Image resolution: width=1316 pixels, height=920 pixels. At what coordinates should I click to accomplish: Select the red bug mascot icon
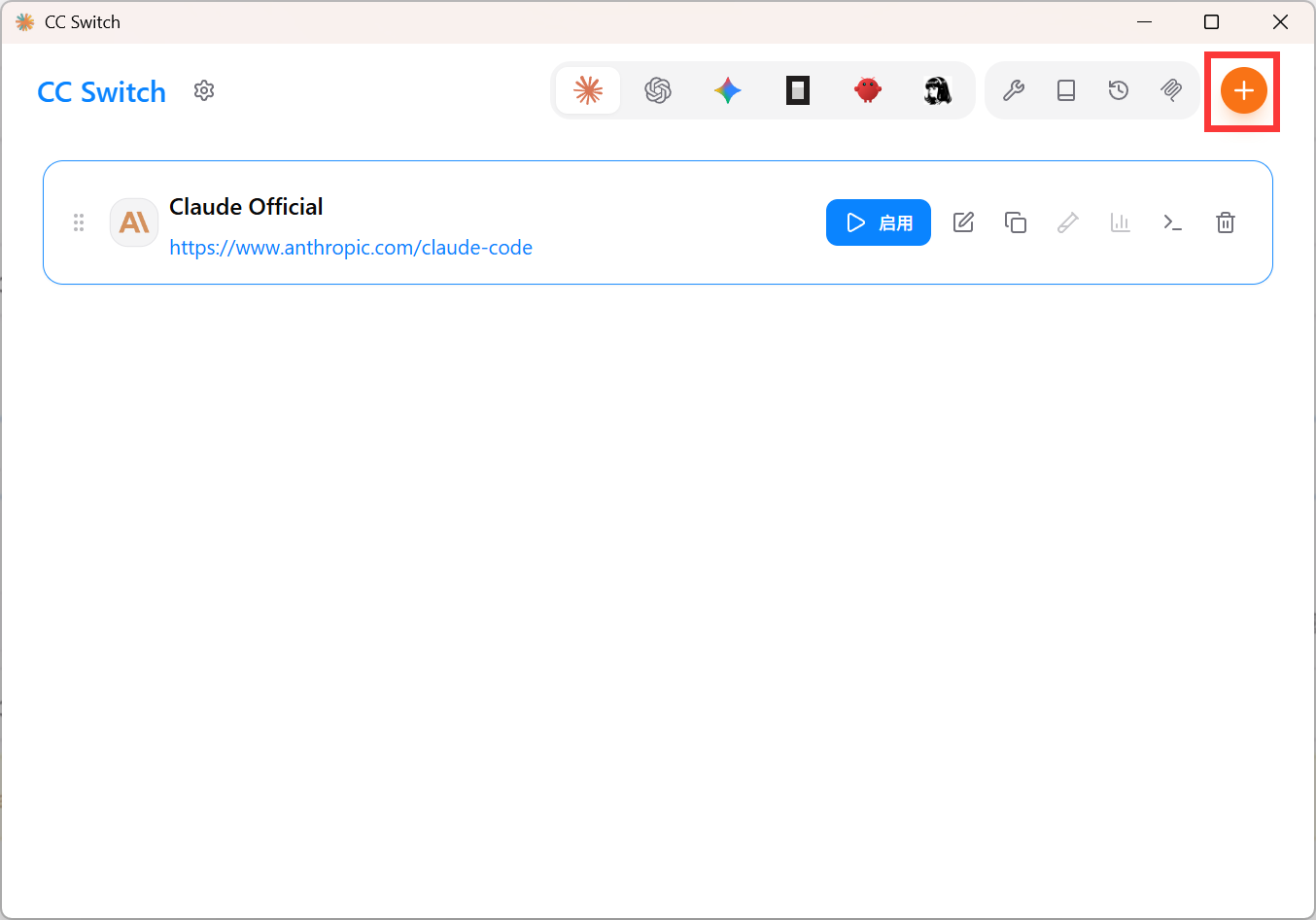(868, 90)
